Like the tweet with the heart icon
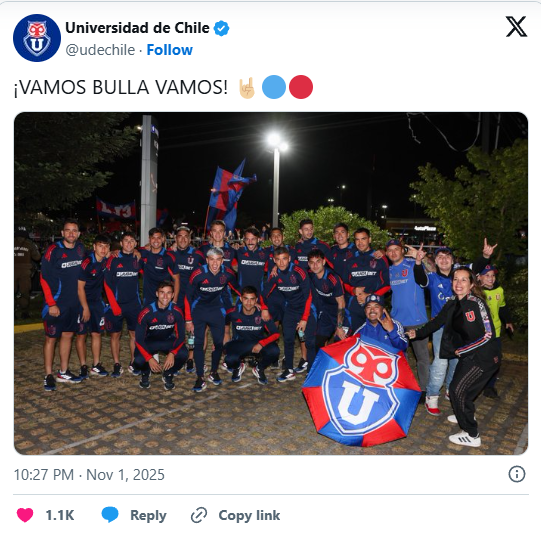The width and height of the screenshot is (541, 533). pos(25,515)
